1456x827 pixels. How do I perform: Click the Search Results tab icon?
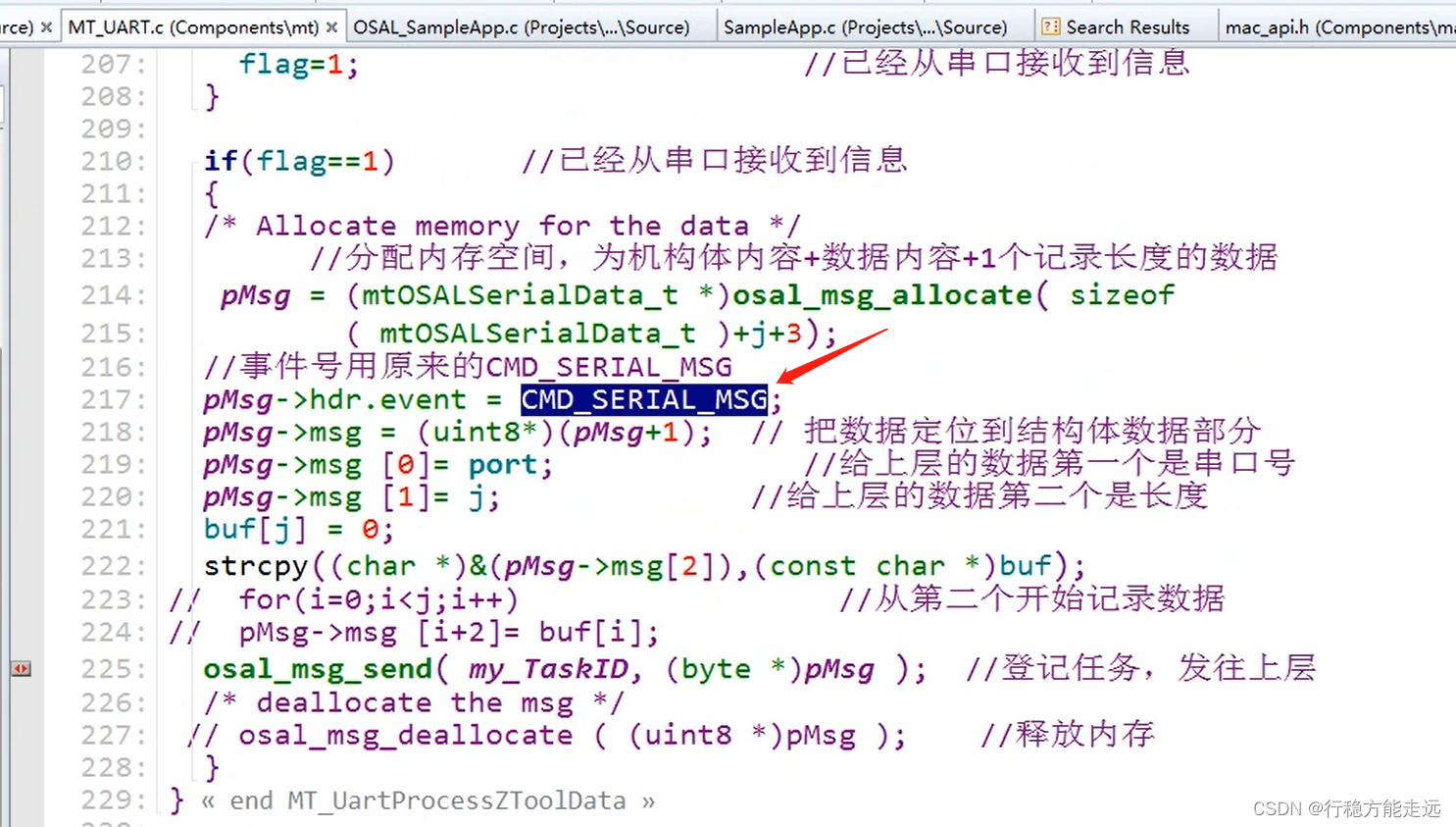tap(1053, 26)
